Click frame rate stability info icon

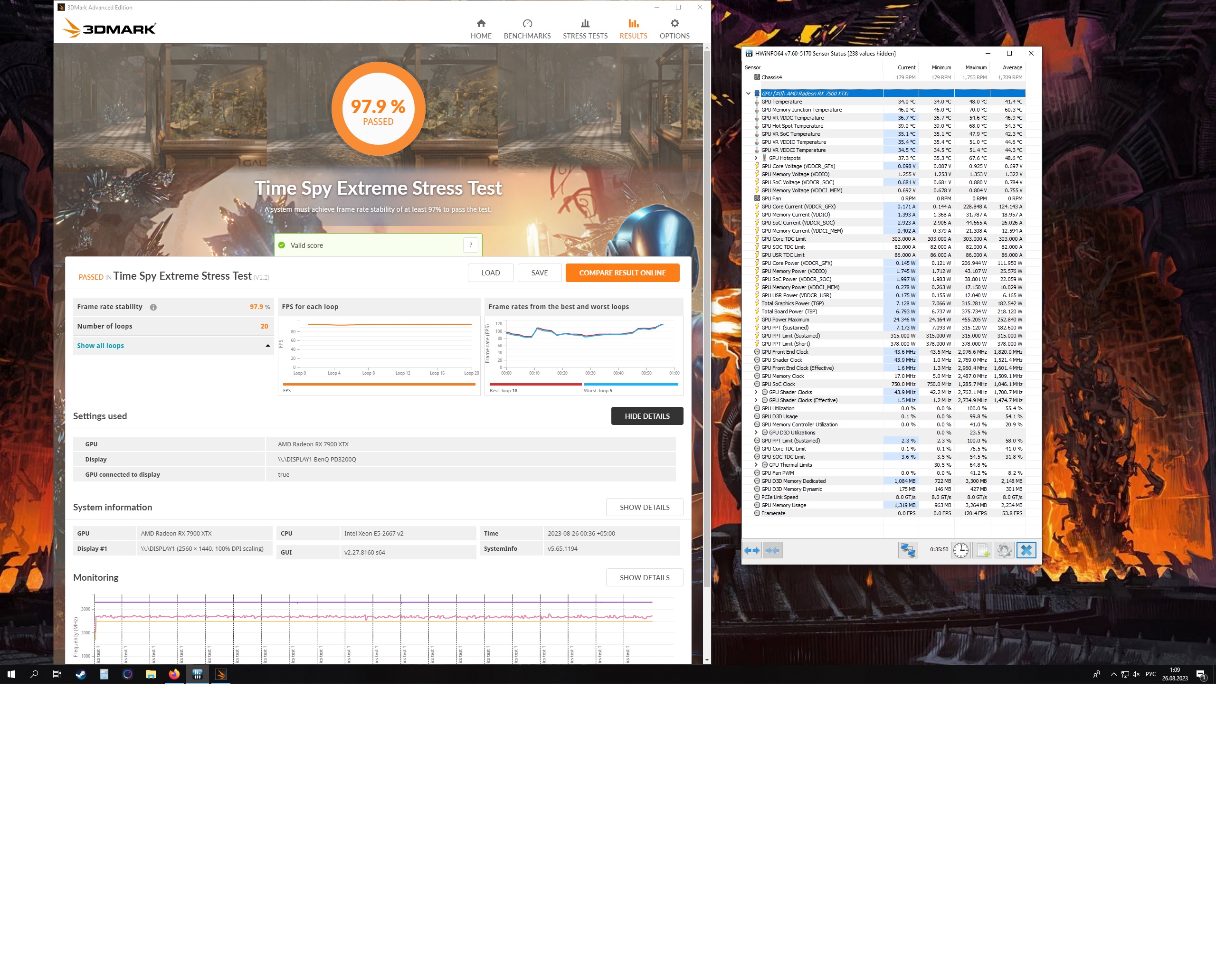tap(153, 307)
